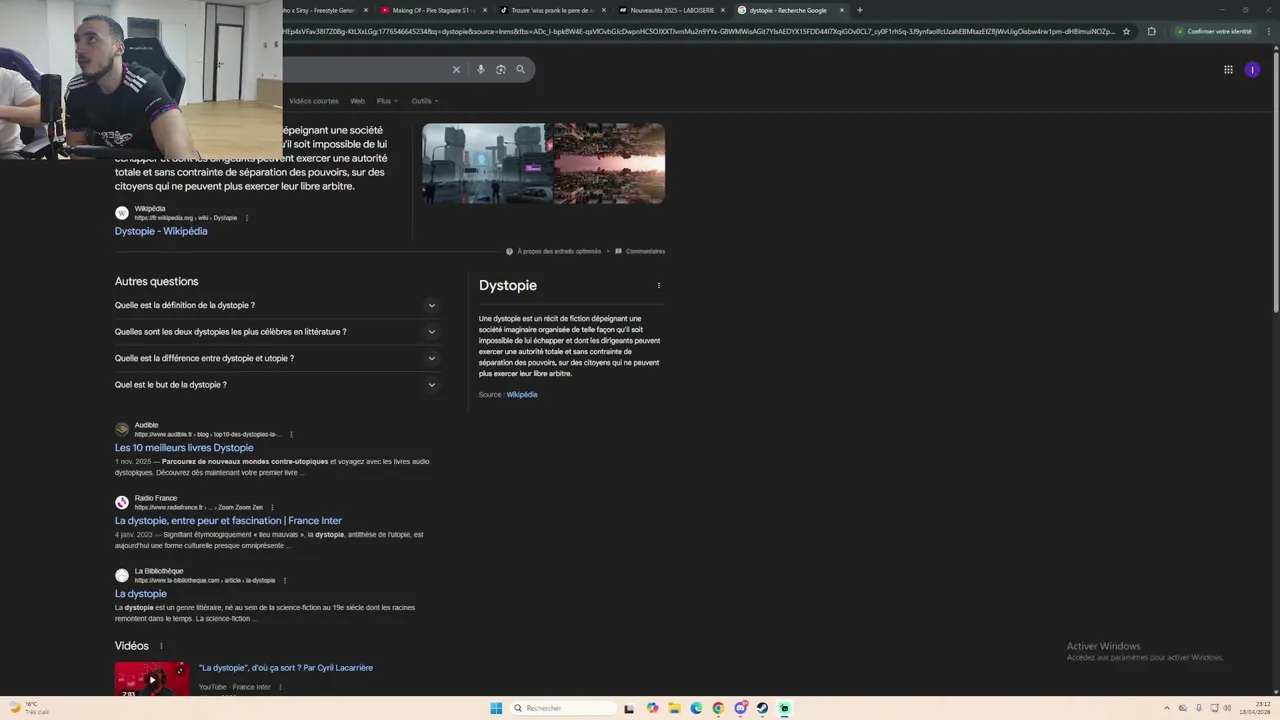Image resolution: width=1280 pixels, height=720 pixels.
Task: Switch to Trouve 'wiss prank' TikTok tab
Action: (x=551, y=10)
